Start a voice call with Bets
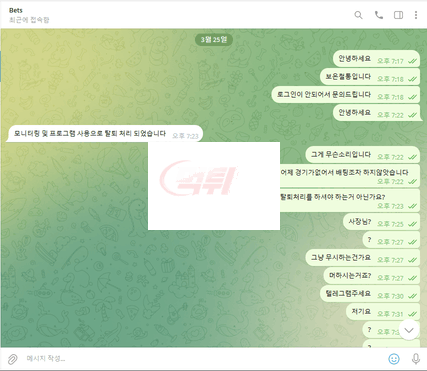427x371 pixels. (x=379, y=15)
